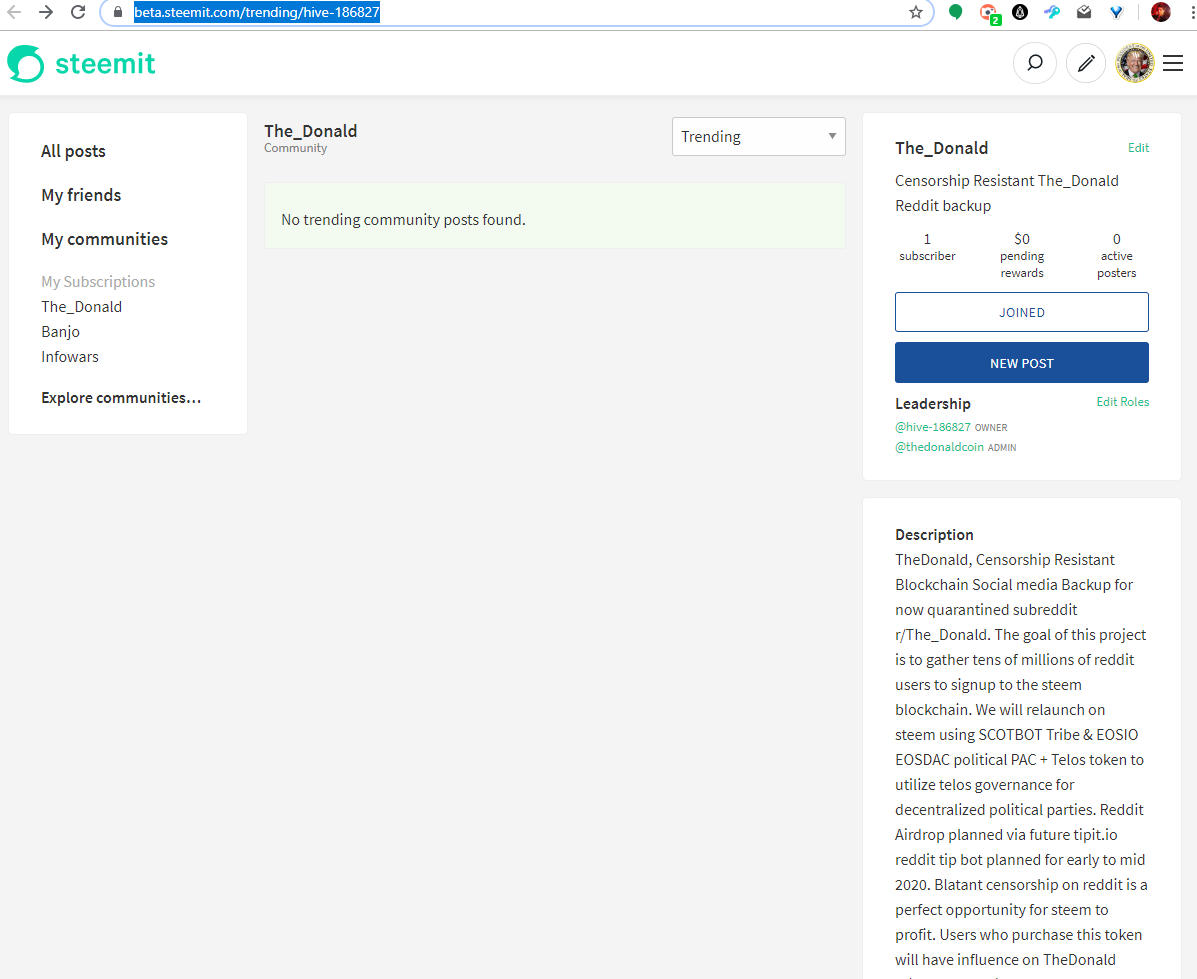Open @hive-186827 owner profile
Screen dimensions: 1197x979
933,427
